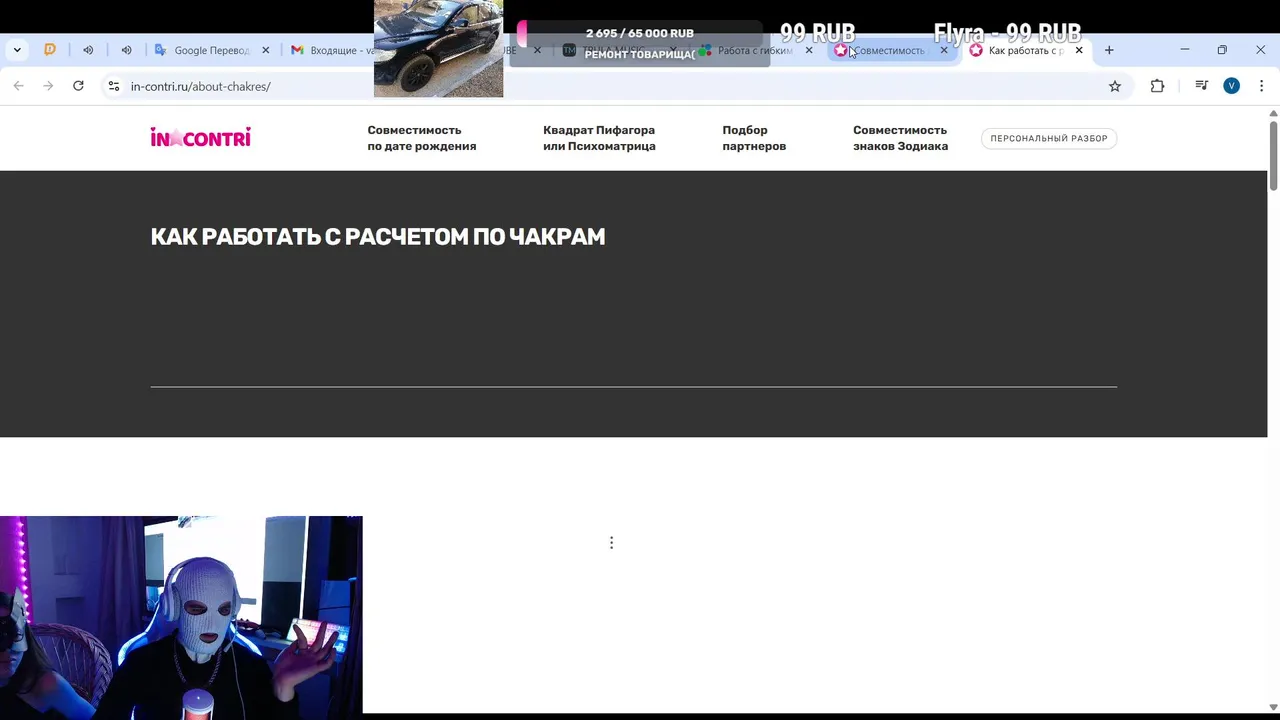This screenshot has width=1280, height=720.
Task: Close the Работа с гибкими tab
Action: tap(809, 50)
